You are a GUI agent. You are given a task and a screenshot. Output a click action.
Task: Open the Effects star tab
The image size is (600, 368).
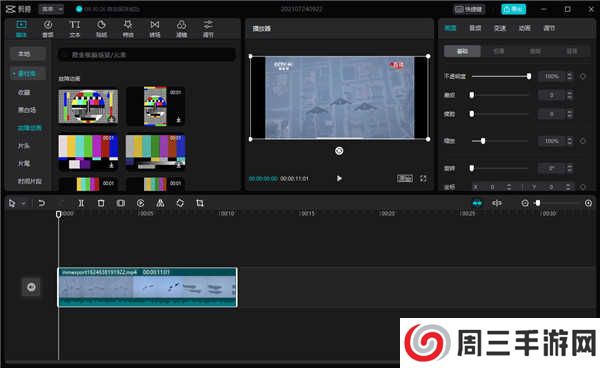[128, 29]
